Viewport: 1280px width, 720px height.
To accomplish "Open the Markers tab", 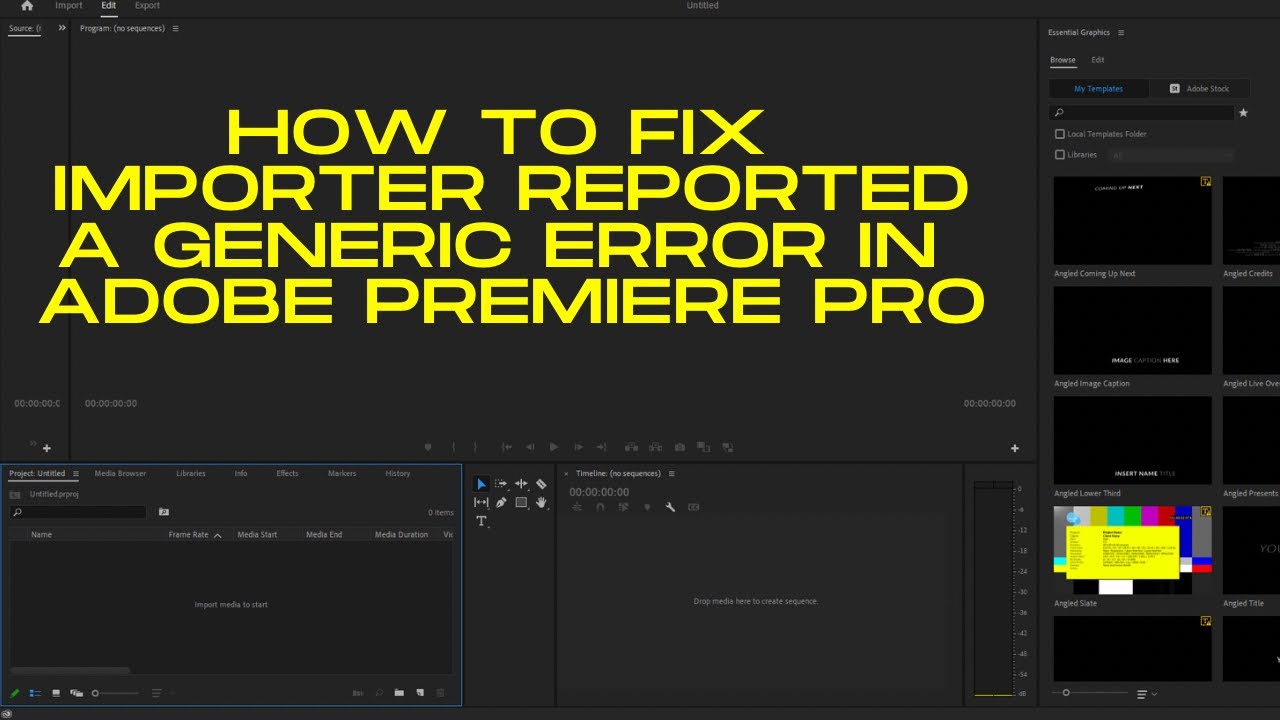I will coord(342,473).
